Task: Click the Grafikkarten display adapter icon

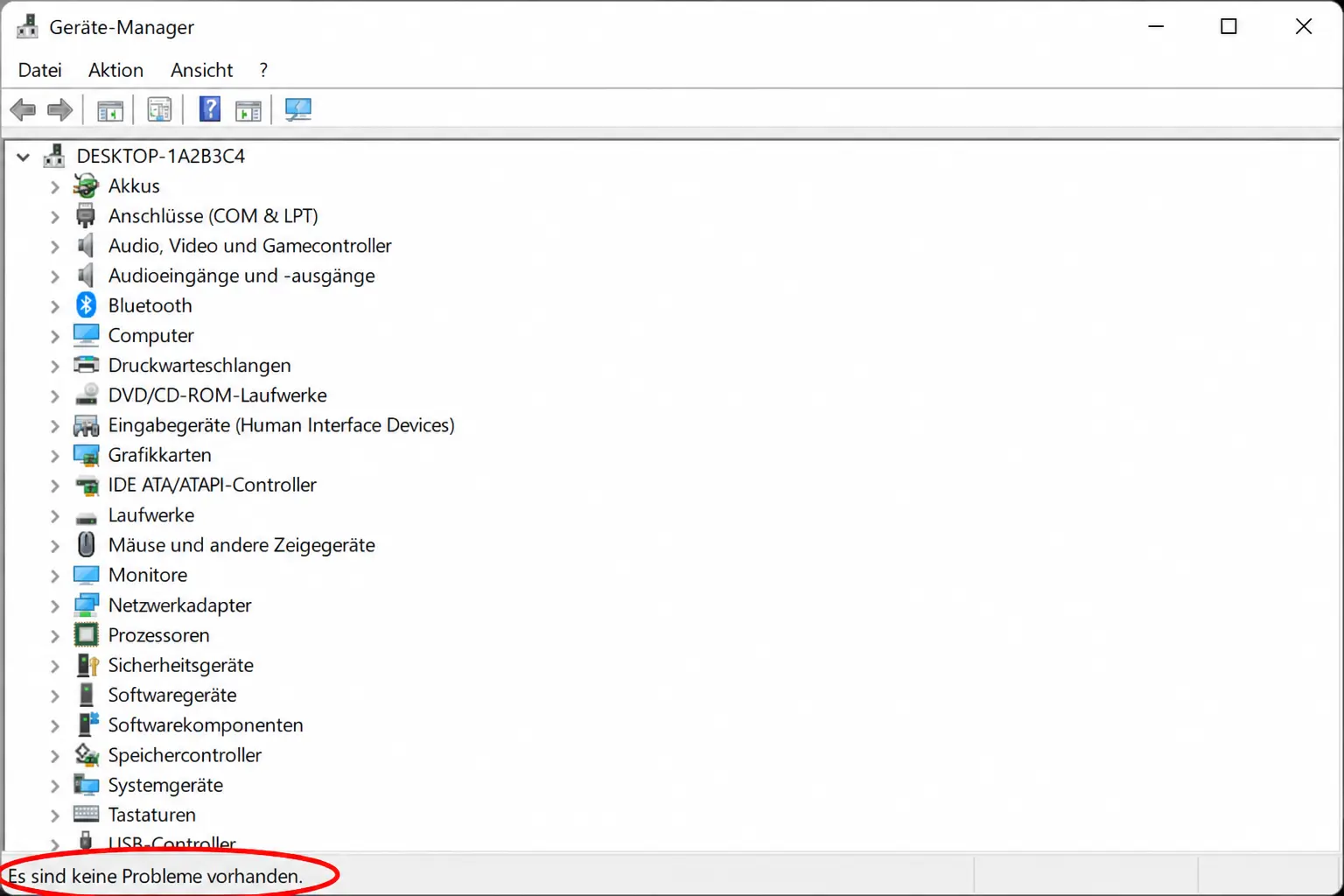Action: 86,455
